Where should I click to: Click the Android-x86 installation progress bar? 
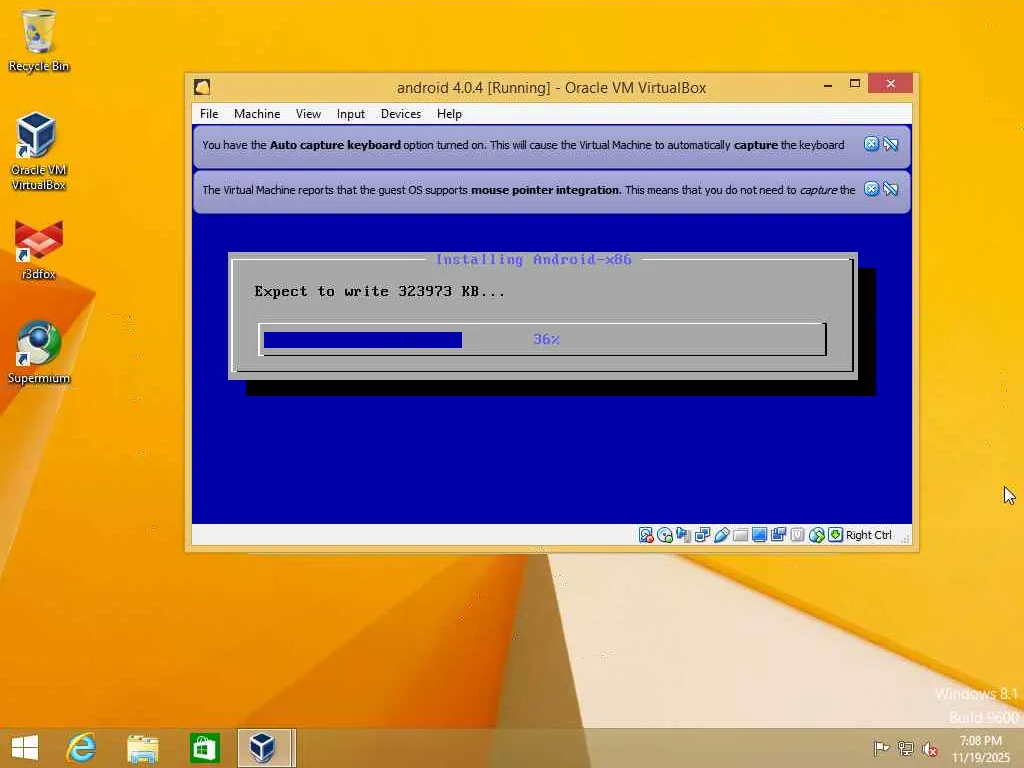543,340
